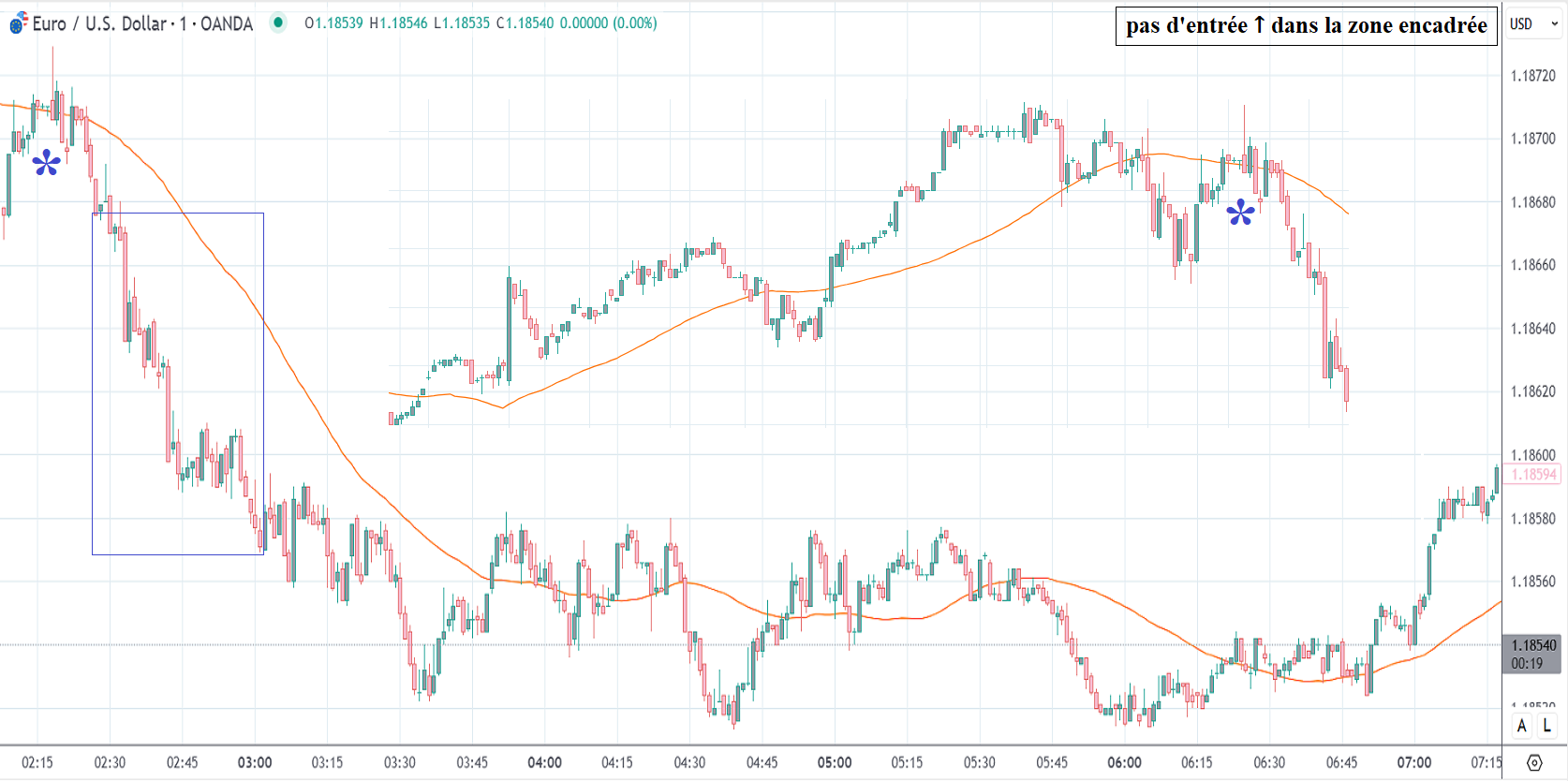Click the 04:15 time axis label
Image resolution: width=1568 pixels, height=781 pixels.
pyautogui.click(x=617, y=762)
